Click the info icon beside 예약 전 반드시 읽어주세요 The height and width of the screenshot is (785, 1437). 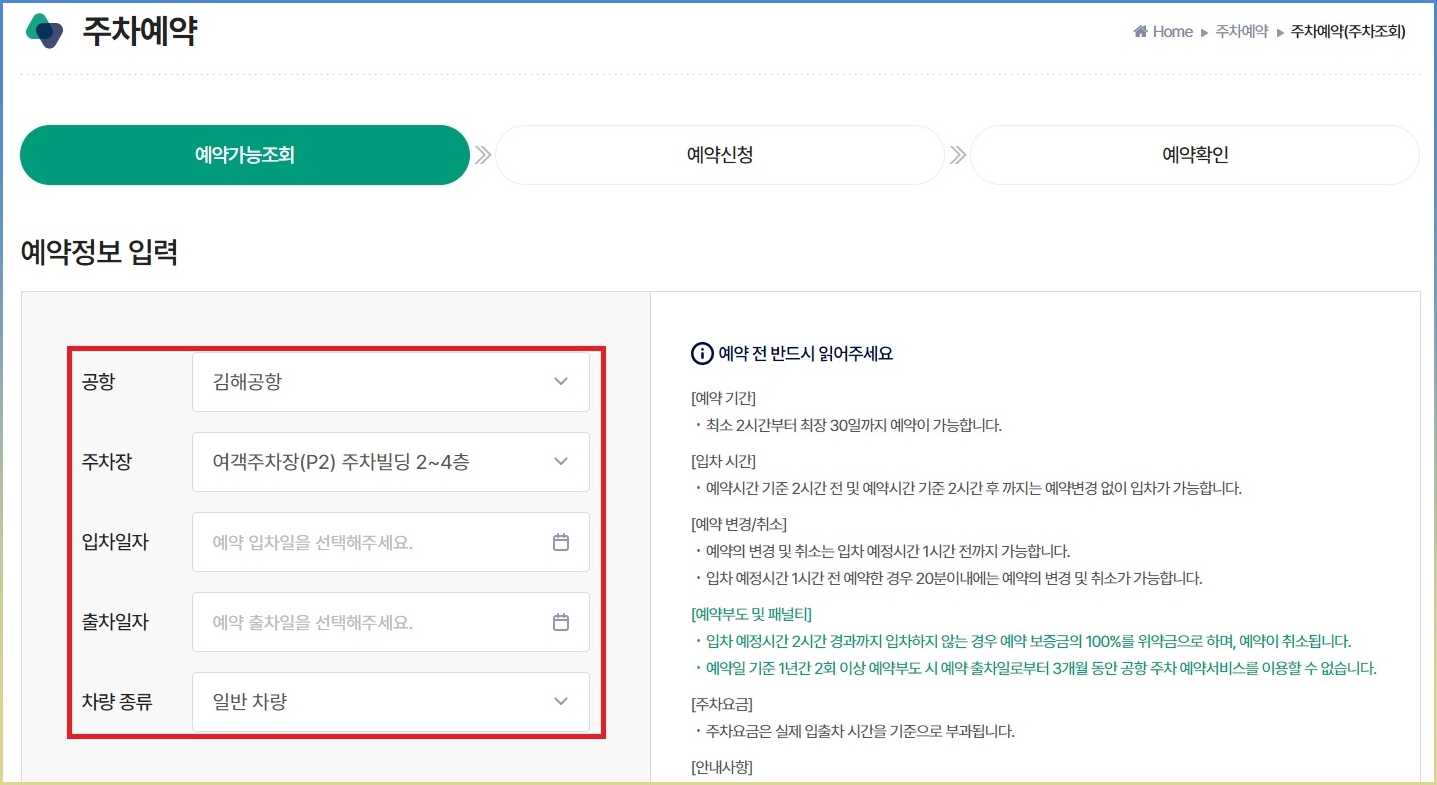click(x=700, y=353)
